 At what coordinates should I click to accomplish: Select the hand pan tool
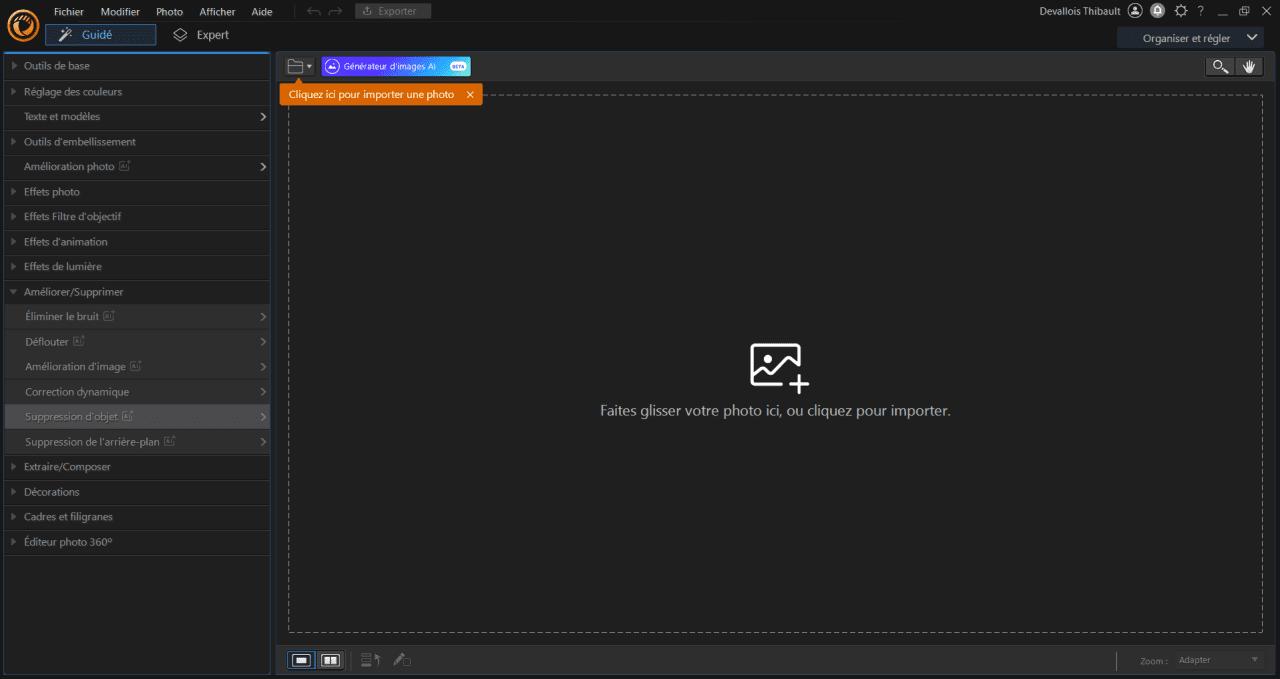click(x=1249, y=66)
